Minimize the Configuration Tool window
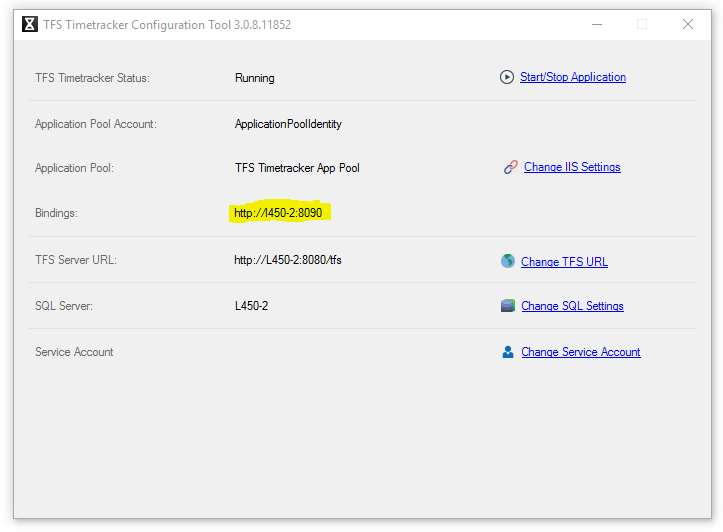Screen dimensions: 723x532 pyautogui.click(x=597, y=24)
